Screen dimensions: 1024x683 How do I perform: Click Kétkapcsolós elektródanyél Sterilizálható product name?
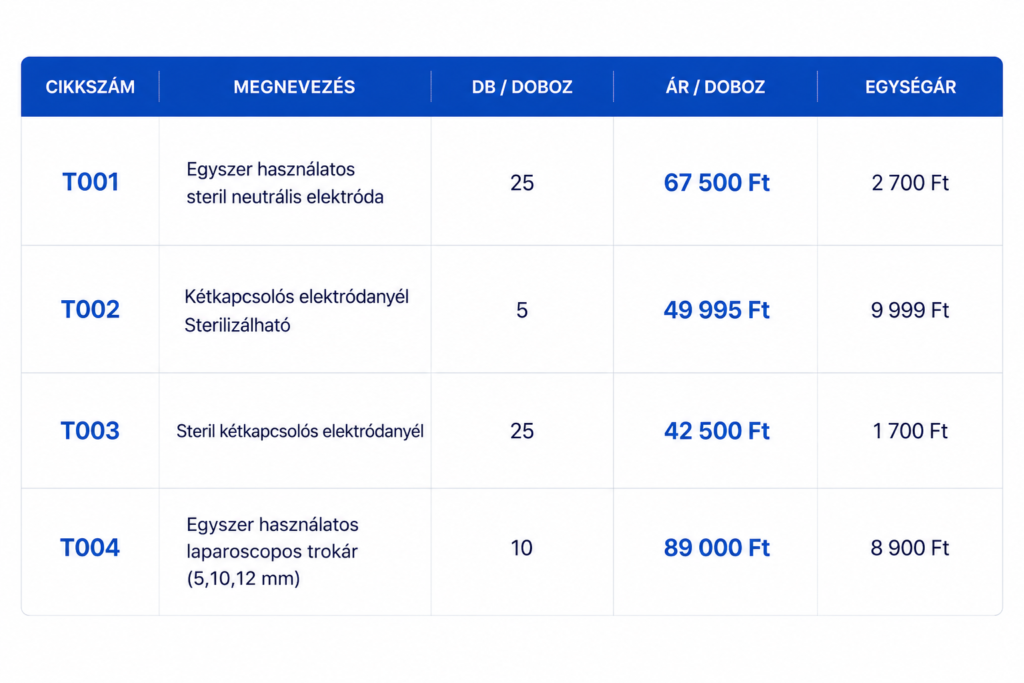click(x=296, y=311)
